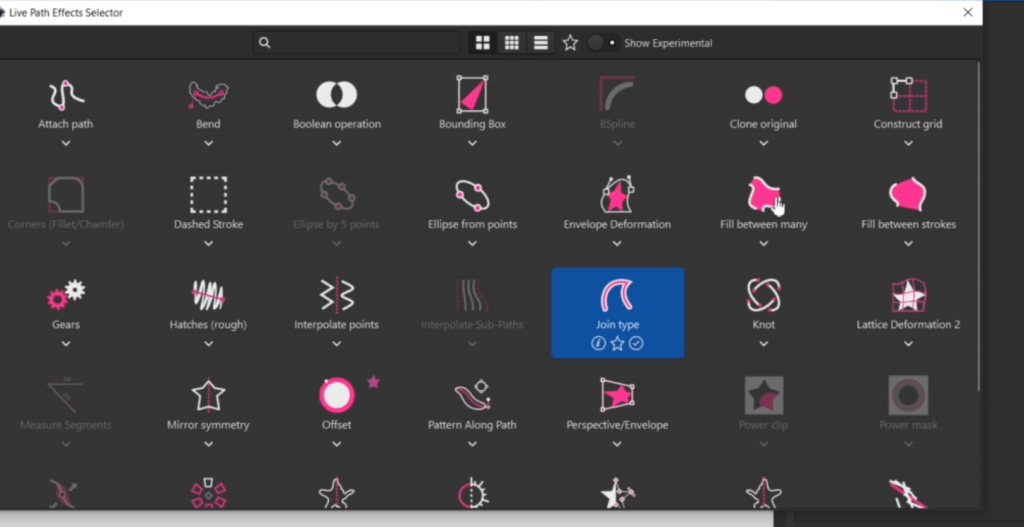Choose the Knot effect icon

click(763, 295)
